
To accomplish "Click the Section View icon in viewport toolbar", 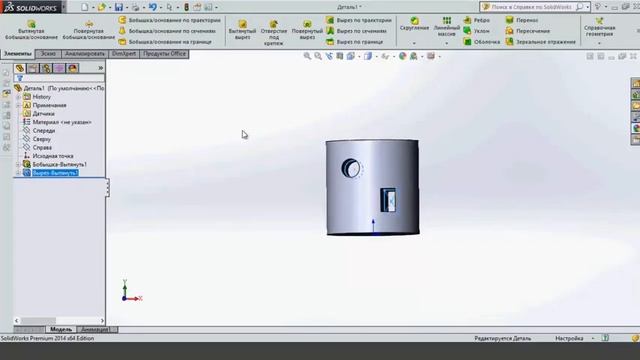I will [x=340, y=56].
